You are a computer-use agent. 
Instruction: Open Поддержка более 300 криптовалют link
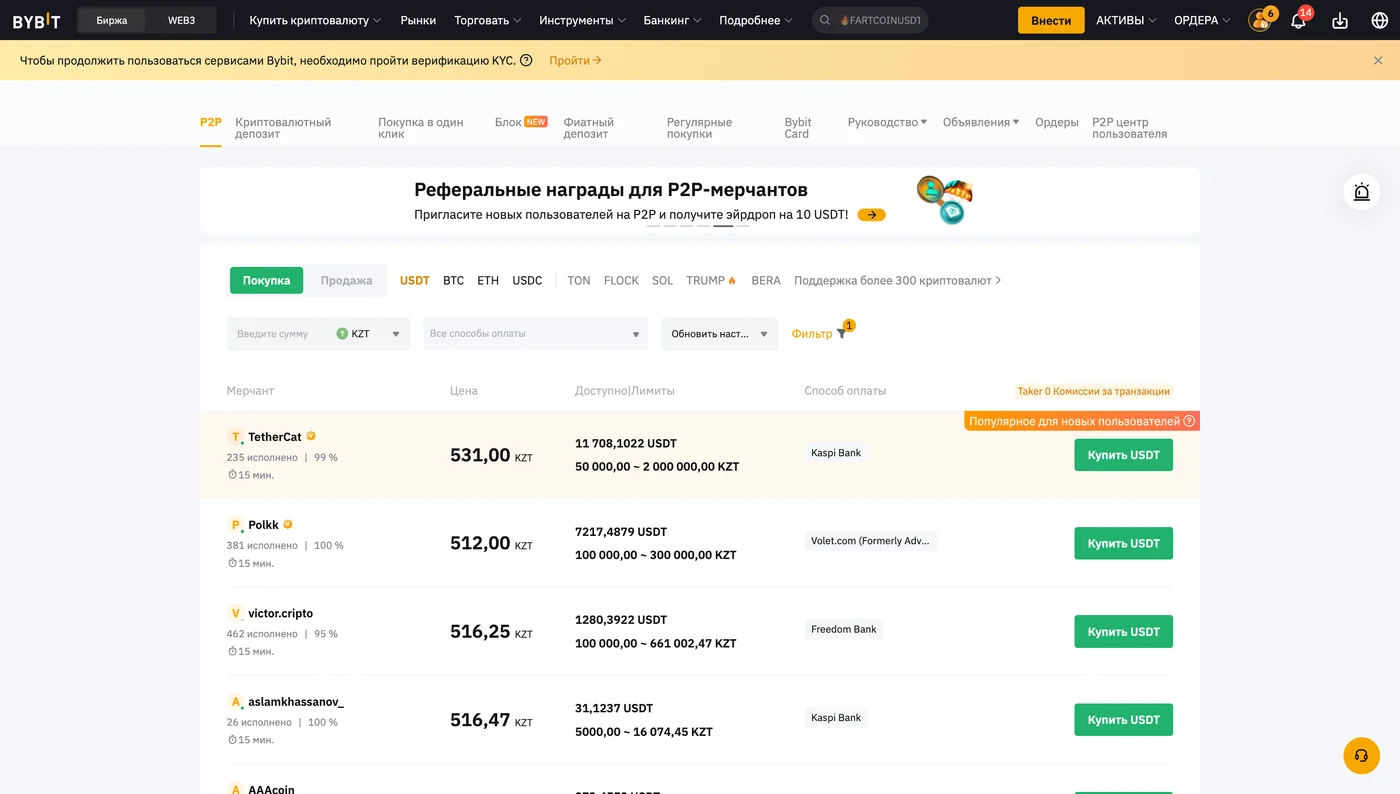898,280
